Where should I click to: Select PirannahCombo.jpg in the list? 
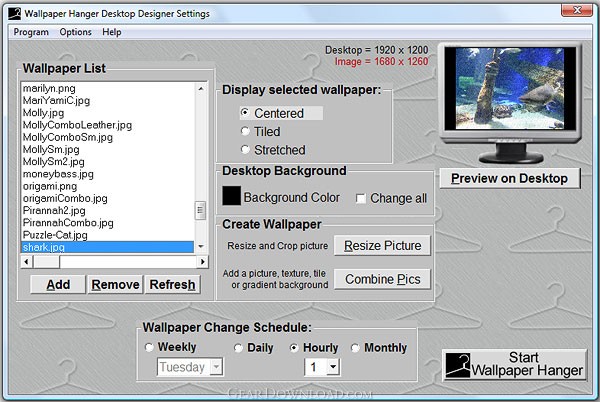pyautogui.click(x=108, y=223)
